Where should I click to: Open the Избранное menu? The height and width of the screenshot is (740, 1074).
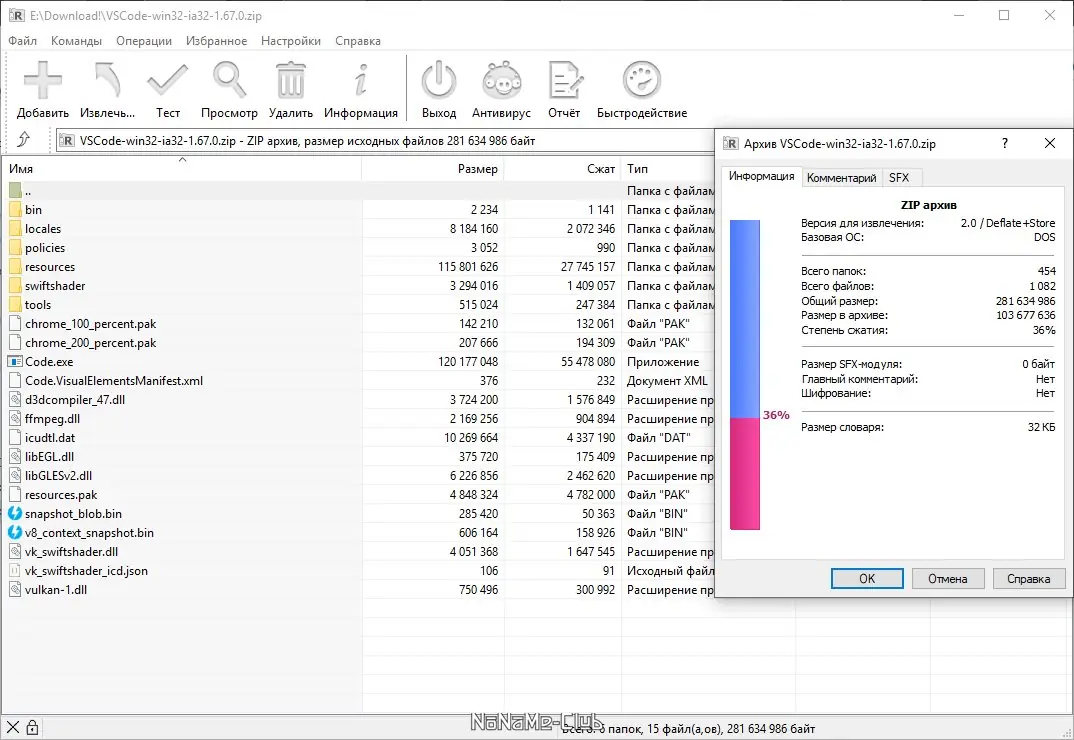216,40
